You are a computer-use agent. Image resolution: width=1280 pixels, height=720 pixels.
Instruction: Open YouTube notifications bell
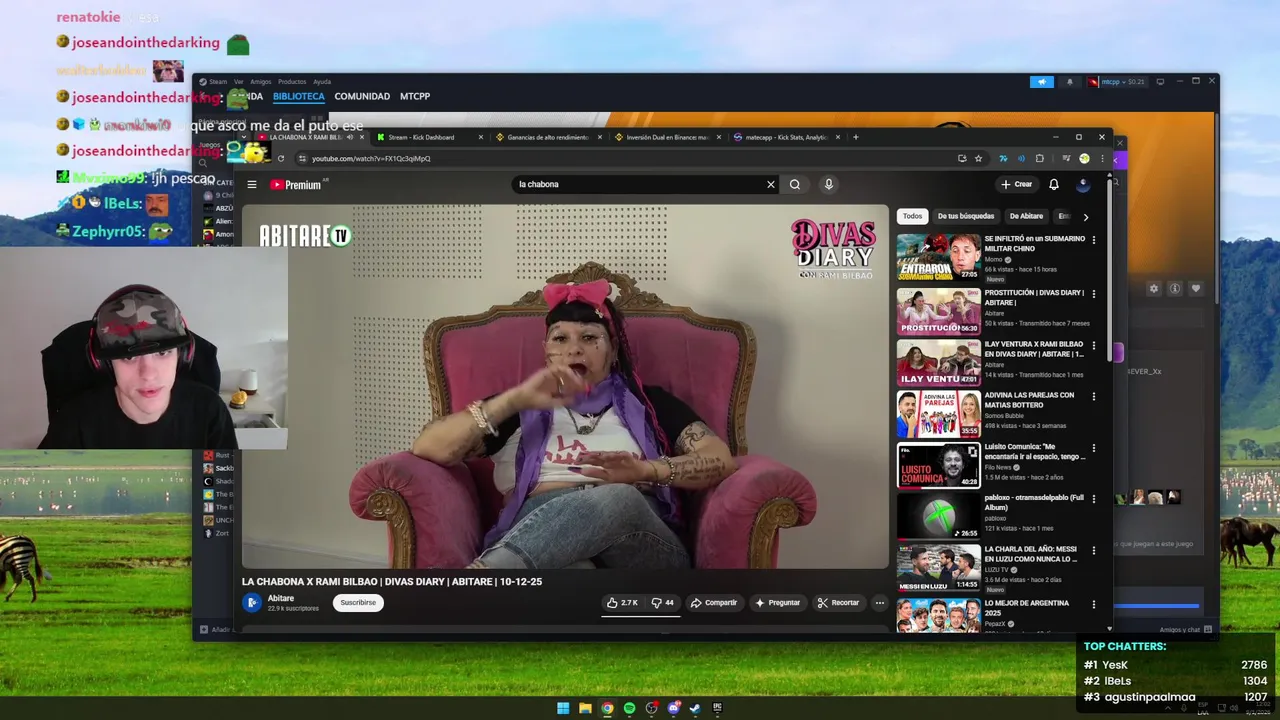(x=1053, y=184)
